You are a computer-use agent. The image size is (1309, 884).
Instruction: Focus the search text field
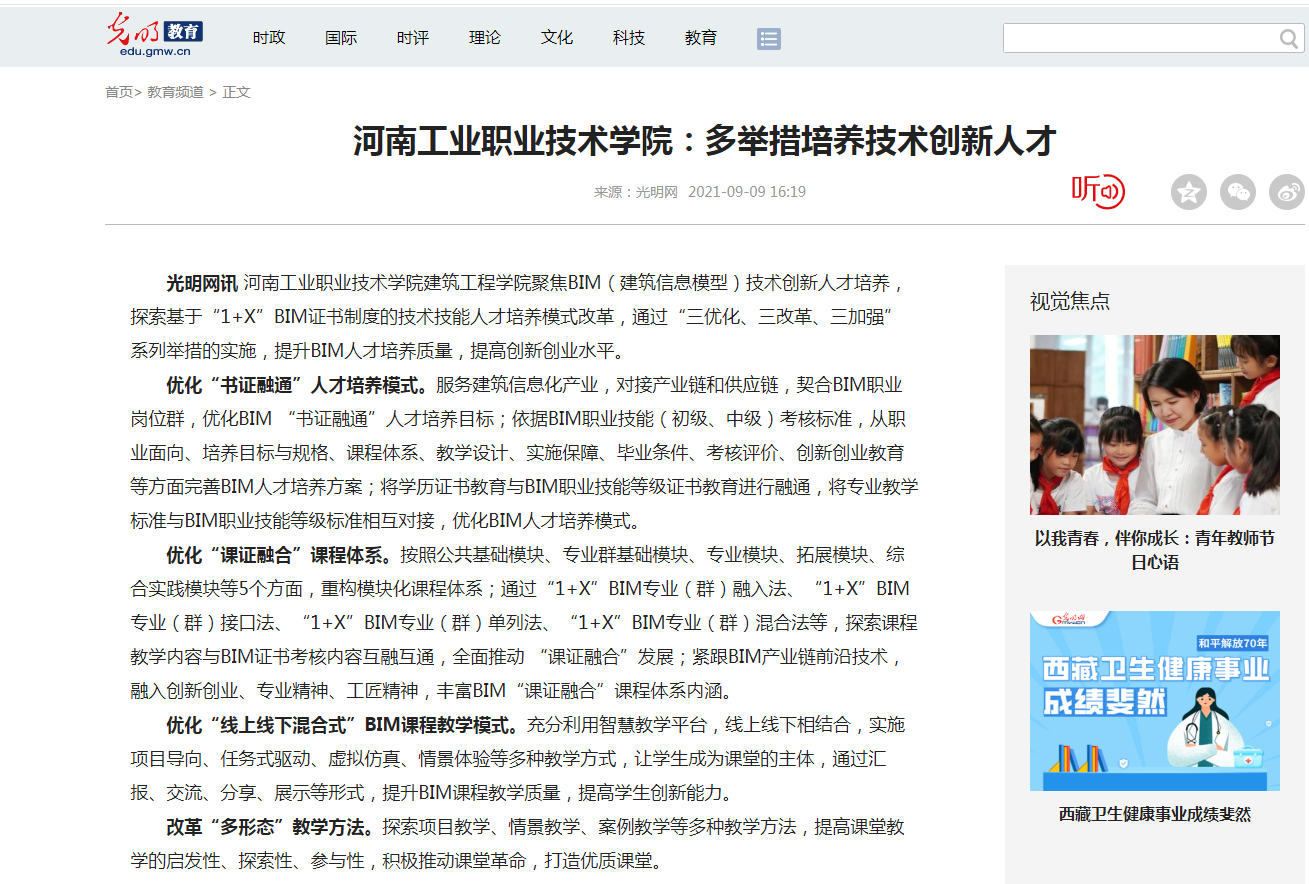coord(1140,39)
